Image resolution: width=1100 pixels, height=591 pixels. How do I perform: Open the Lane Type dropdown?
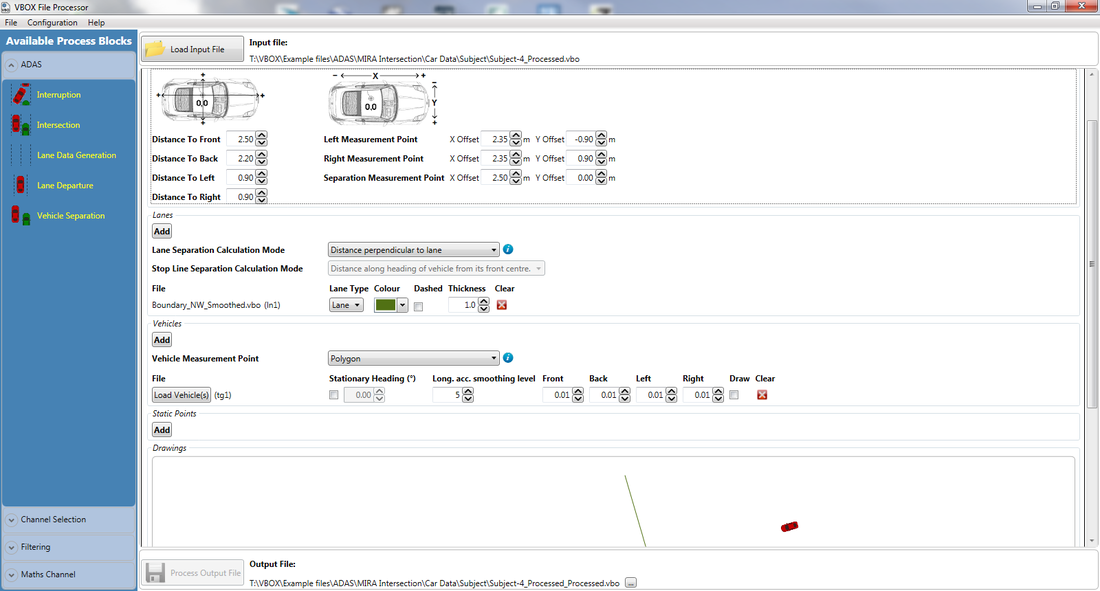pyautogui.click(x=346, y=305)
